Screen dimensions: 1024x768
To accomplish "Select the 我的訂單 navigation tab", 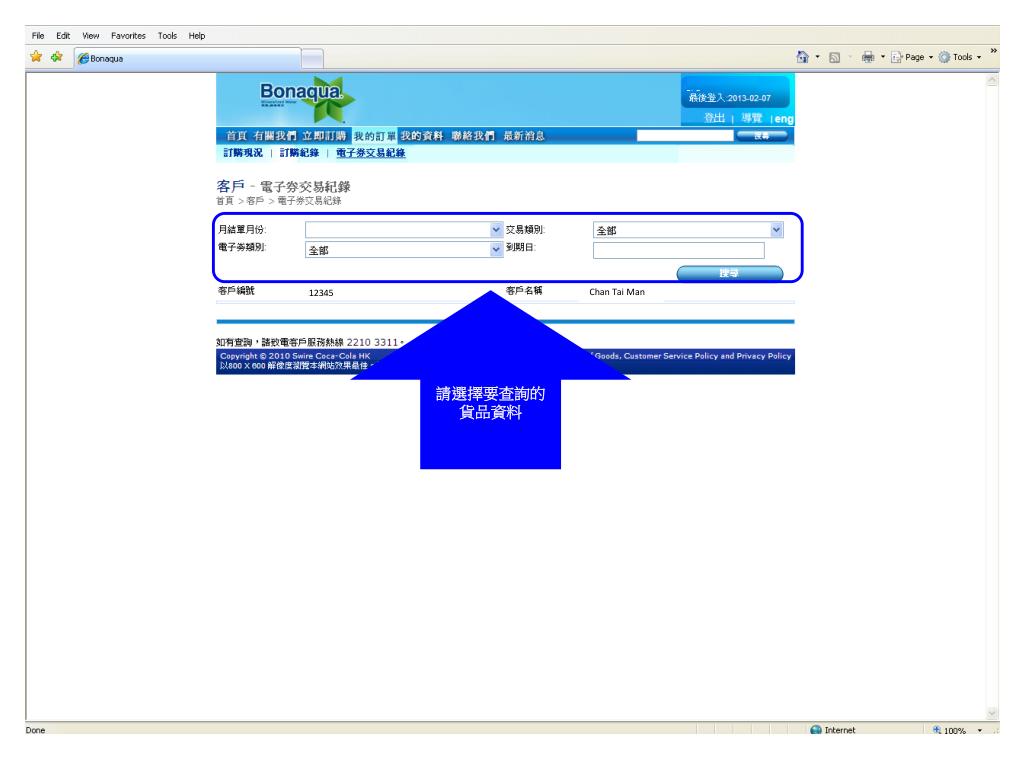I will click(375, 136).
